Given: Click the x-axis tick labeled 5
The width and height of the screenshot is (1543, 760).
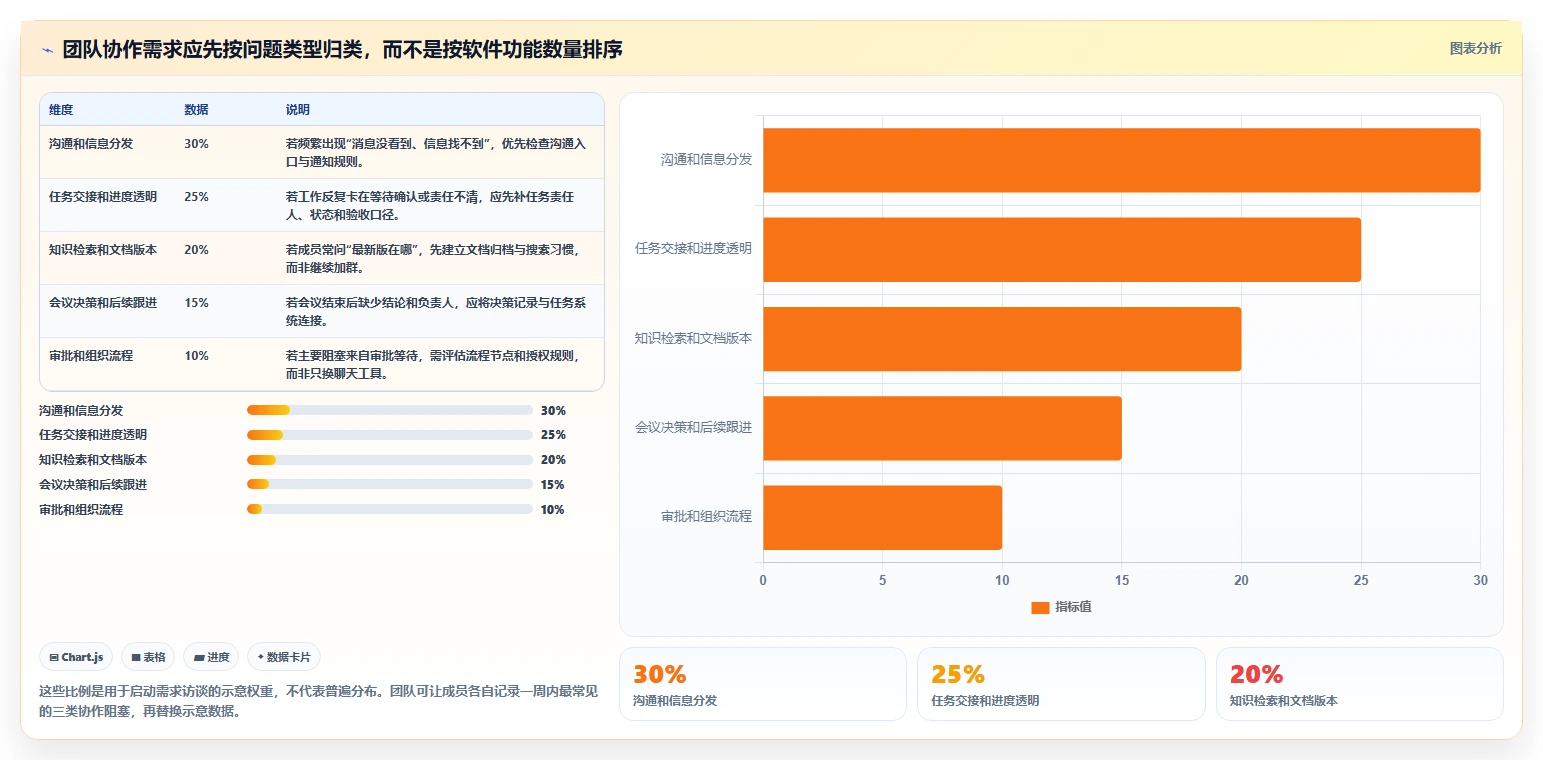Looking at the screenshot, I should pyautogui.click(x=882, y=580).
